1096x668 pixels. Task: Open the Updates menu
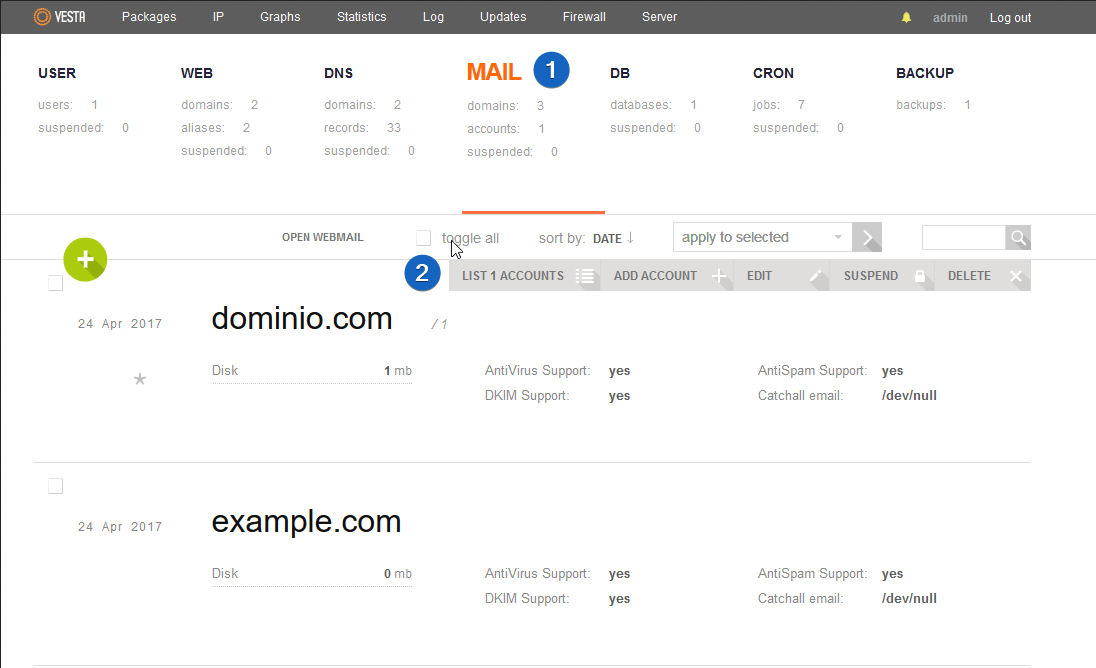[503, 17]
